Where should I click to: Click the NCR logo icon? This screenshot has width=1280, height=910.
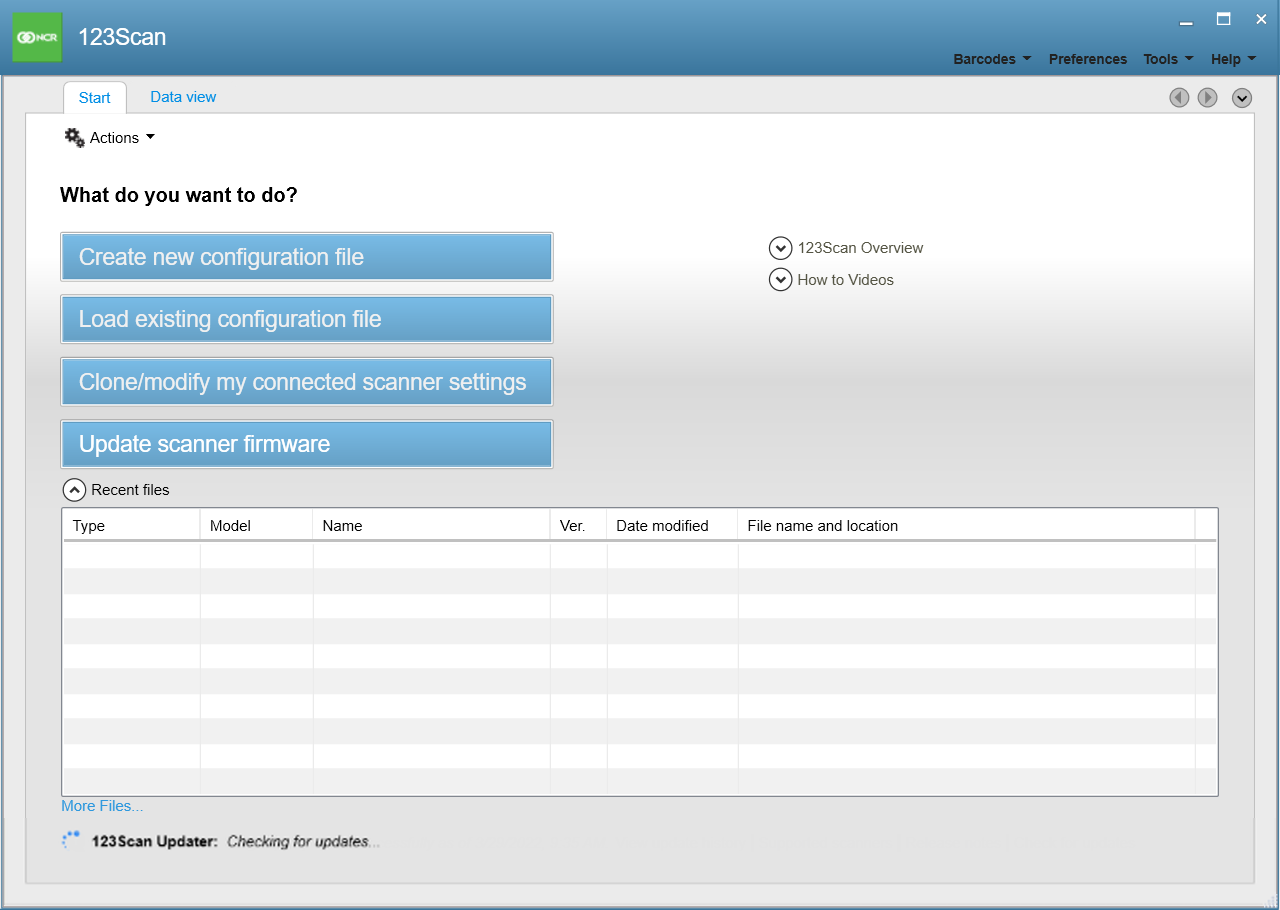pyautogui.click(x=37, y=37)
